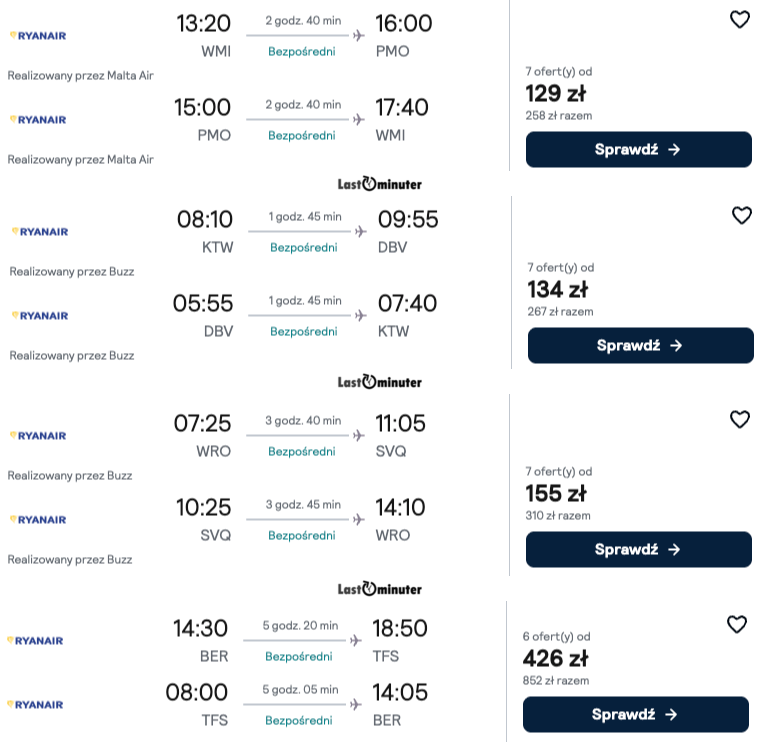Click Ryanair logo on 15:00 PMO return

coord(38,120)
